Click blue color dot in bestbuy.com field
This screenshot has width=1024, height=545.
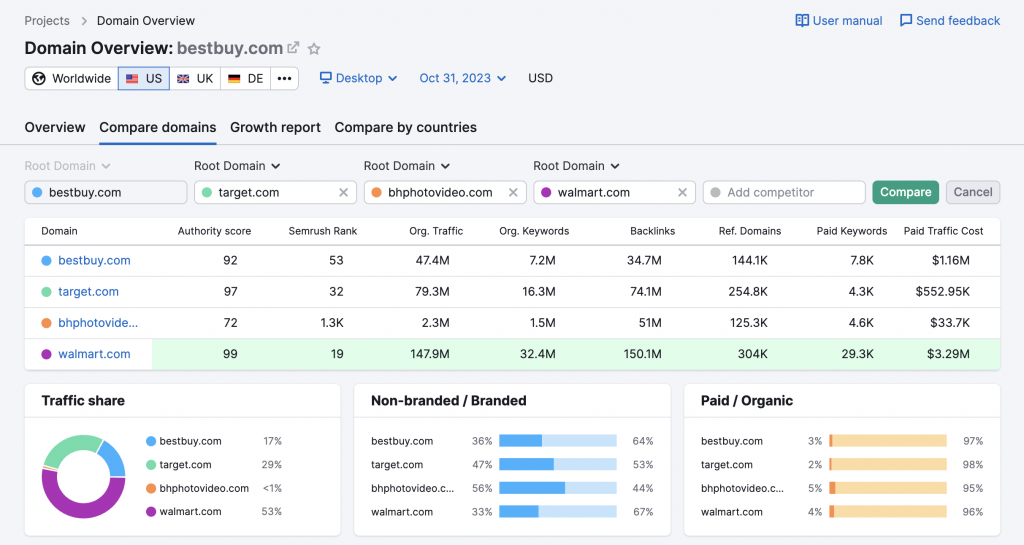tap(37, 193)
